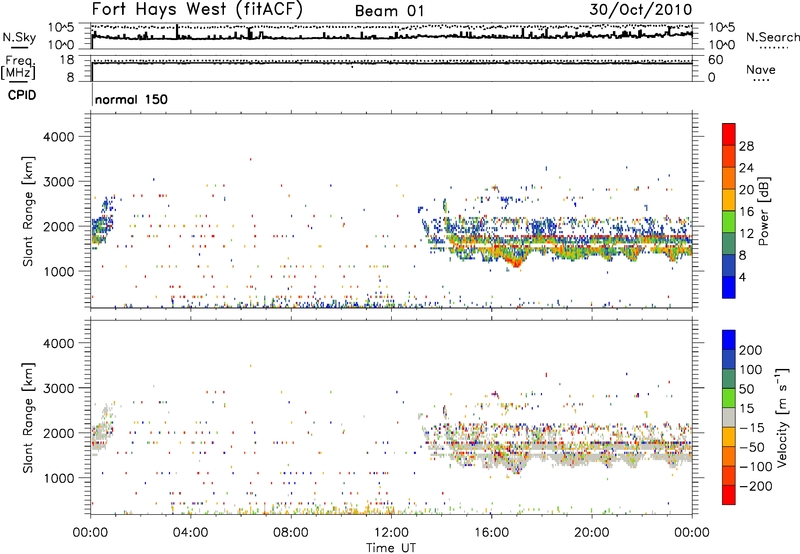Image resolution: width=800 pixels, height=554 pixels.
Task: Click the 'Freq. [MHz]' label
Action: click(x=18, y=68)
